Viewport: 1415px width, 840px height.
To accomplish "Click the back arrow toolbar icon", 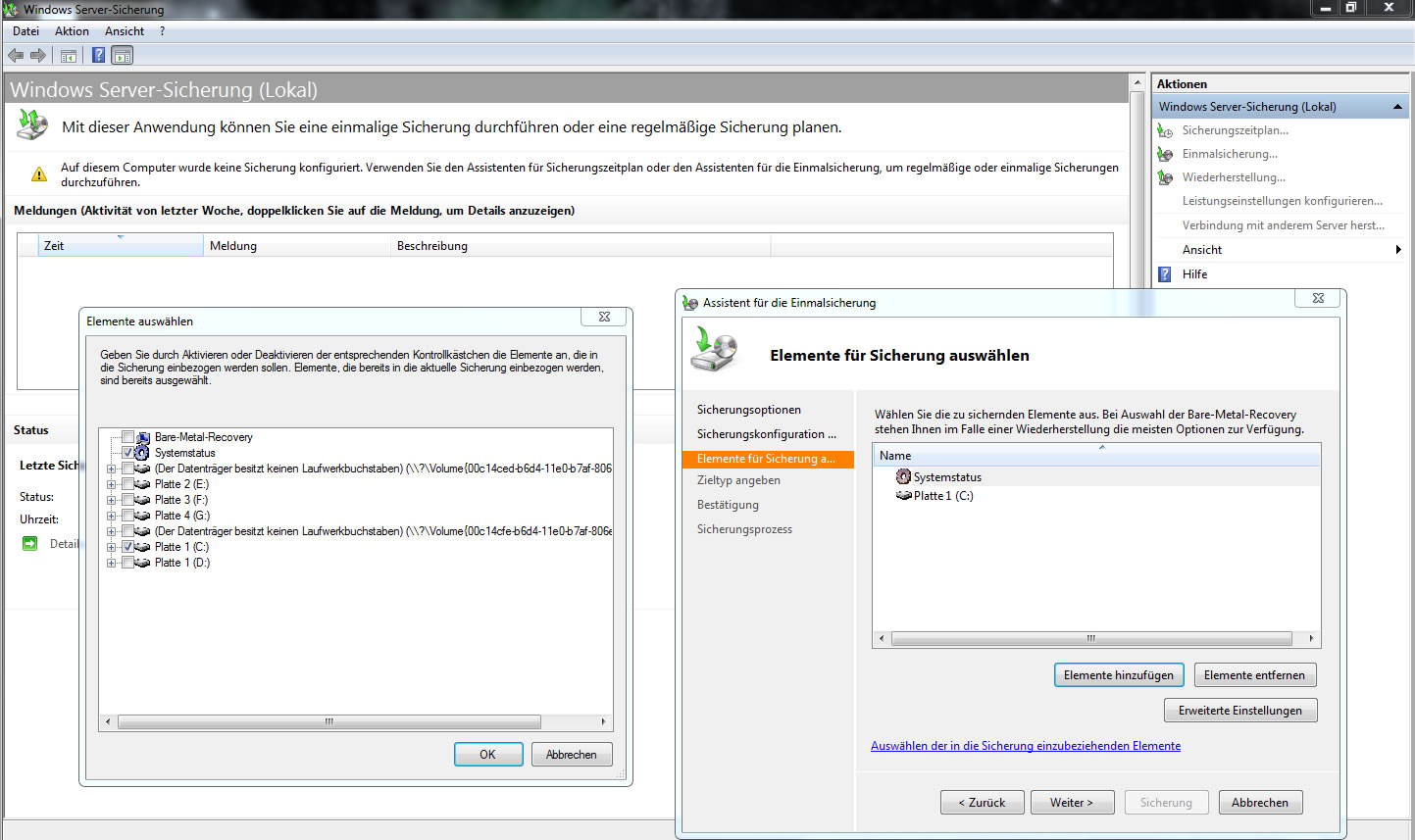I will (16, 56).
